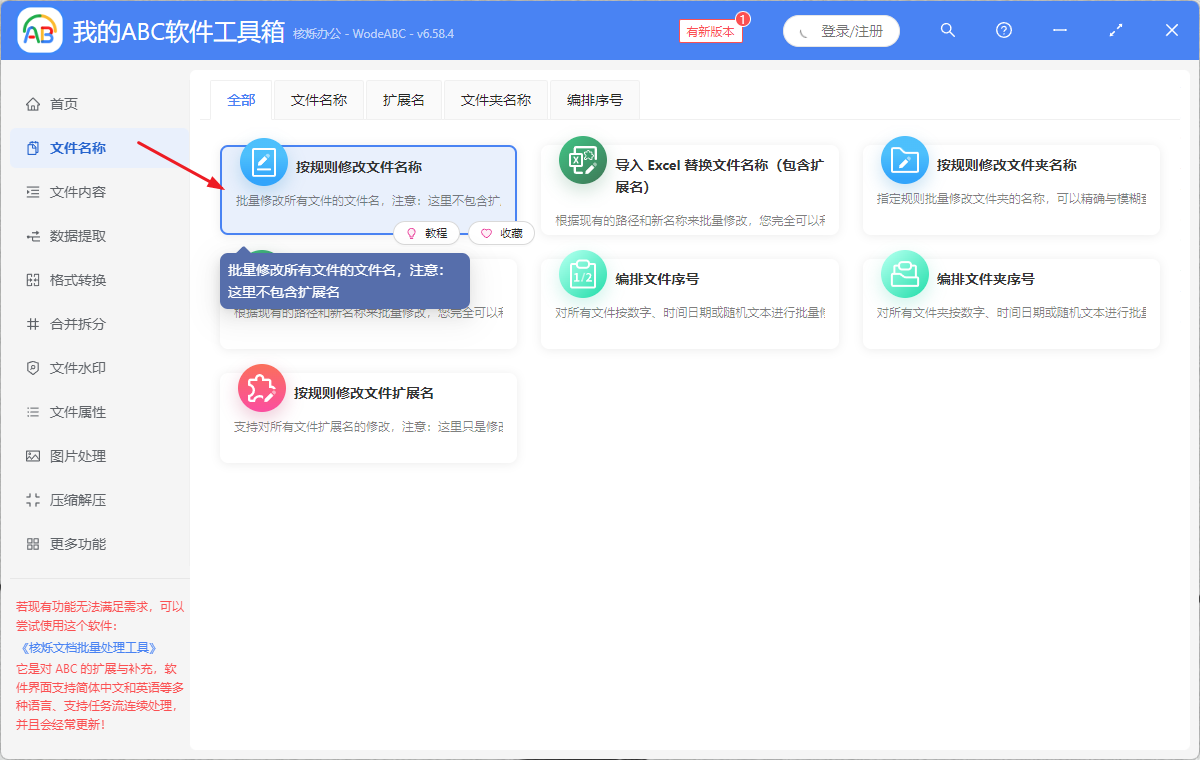Open the 文件属性 sidebar section
Viewport: 1200px width, 760px height.
coord(60,411)
